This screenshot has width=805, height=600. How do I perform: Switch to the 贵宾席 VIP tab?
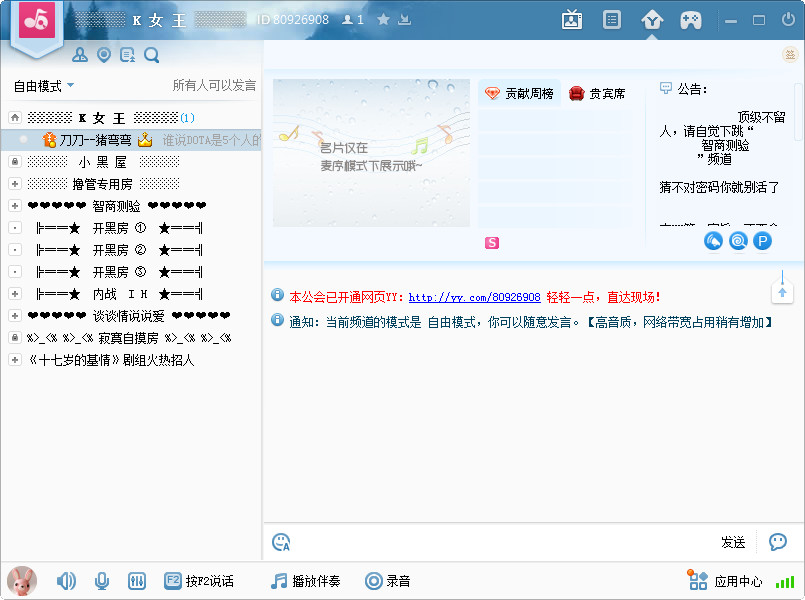597,93
